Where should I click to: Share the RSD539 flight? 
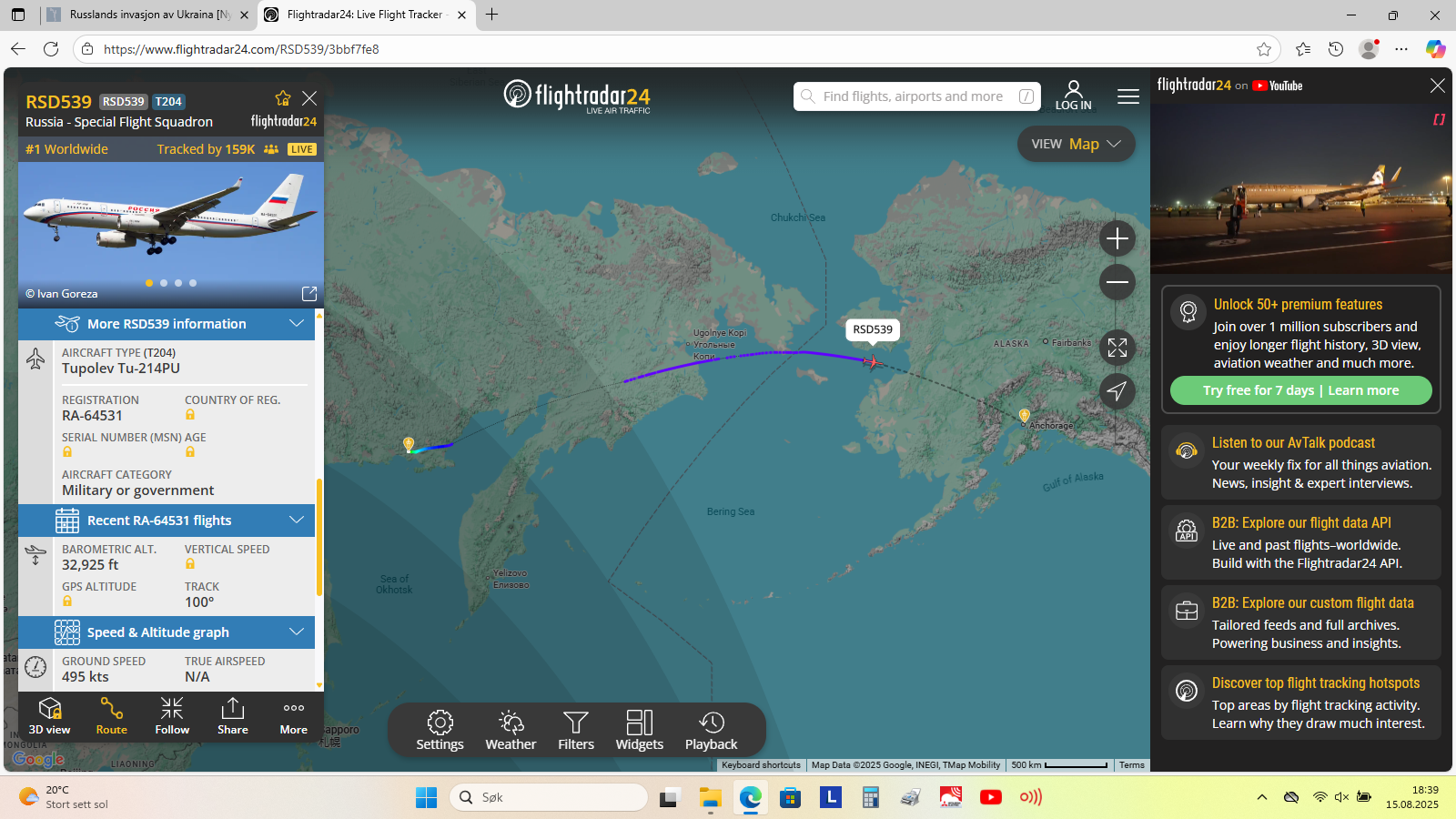233,716
